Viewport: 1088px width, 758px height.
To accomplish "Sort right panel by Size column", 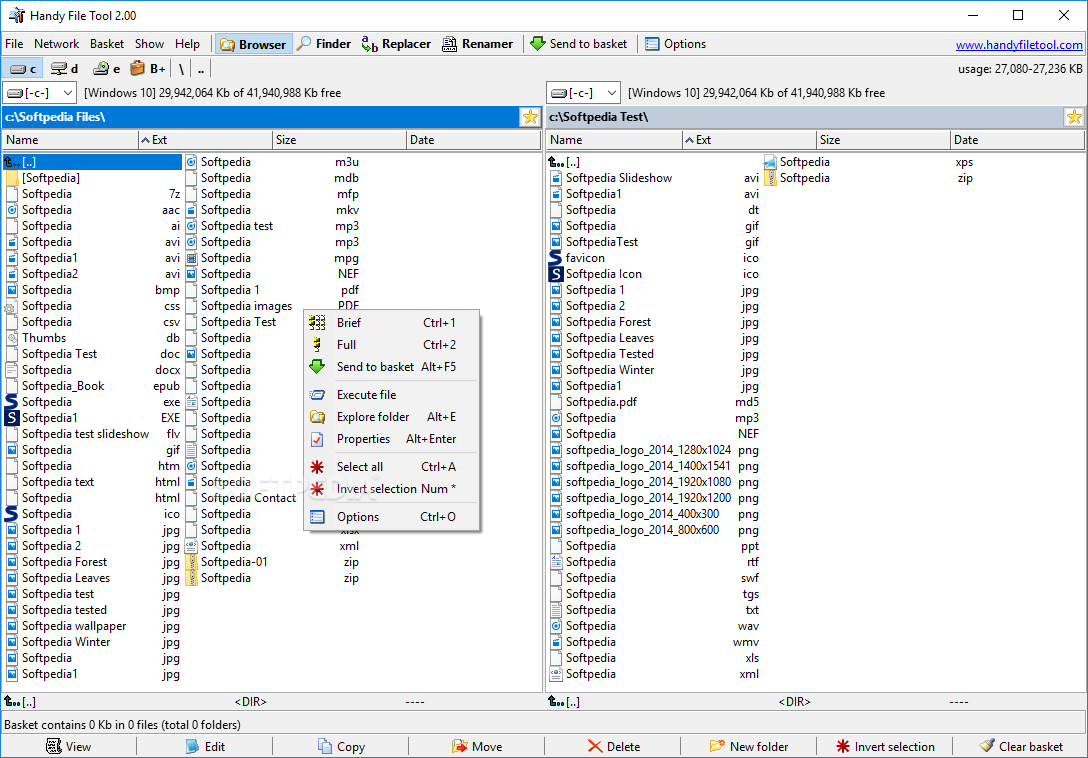I will point(884,140).
